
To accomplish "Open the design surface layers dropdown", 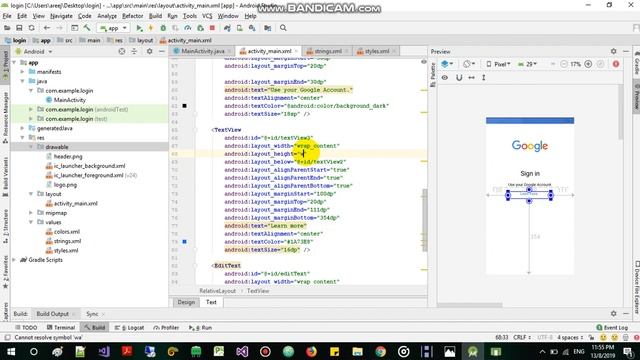I will [x=447, y=64].
